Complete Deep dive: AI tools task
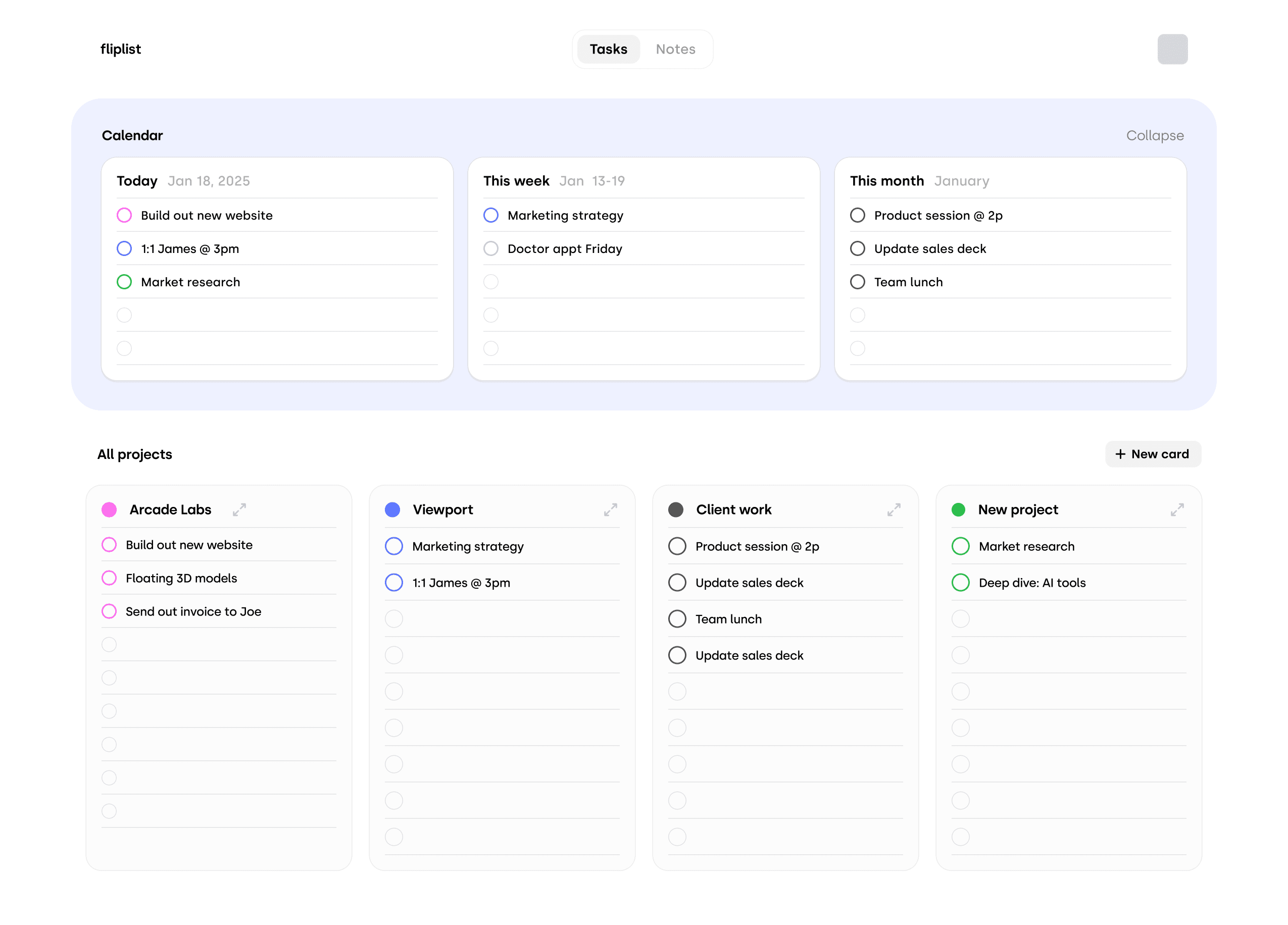The width and height of the screenshot is (1288, 925). click(960, 582)
